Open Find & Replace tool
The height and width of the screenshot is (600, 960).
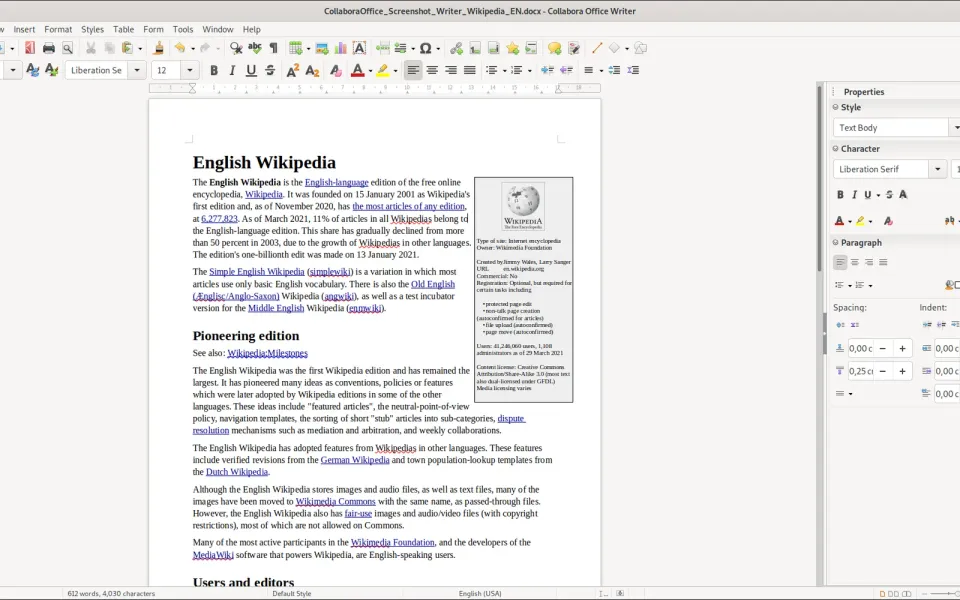pyautogui.click(x=236, y=48)
